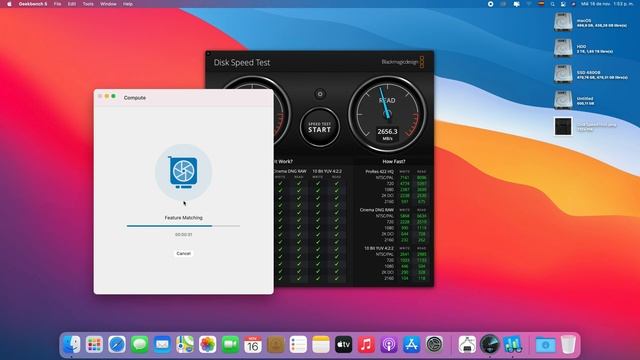Open Calendar showing 16 in dock
640x360 pixels.
[x=253, y=345]
